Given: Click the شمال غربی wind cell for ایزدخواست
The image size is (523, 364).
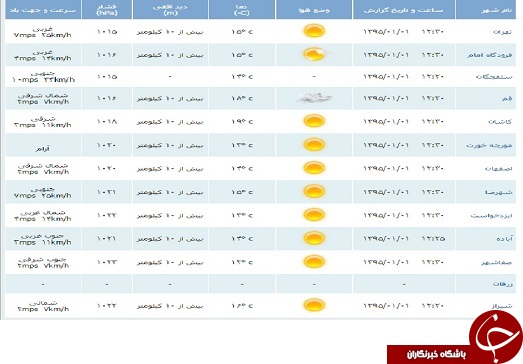Looking at the screenshot, I should tap(43, 216).
